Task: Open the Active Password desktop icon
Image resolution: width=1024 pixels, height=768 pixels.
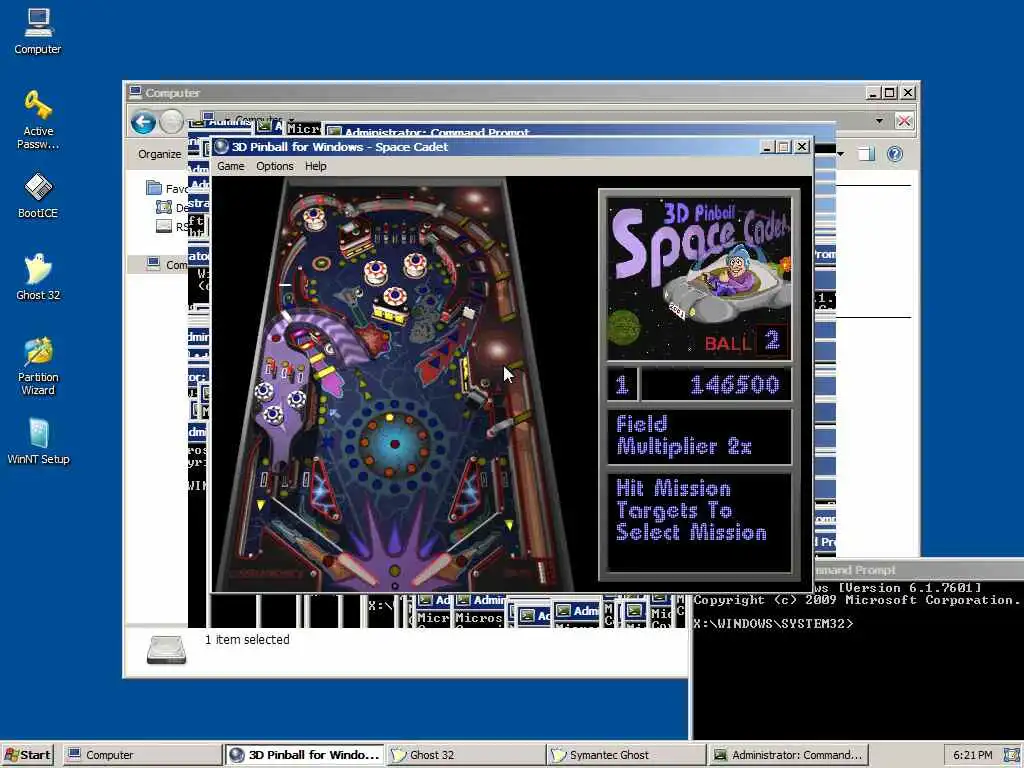Action: tap(38, 120)
